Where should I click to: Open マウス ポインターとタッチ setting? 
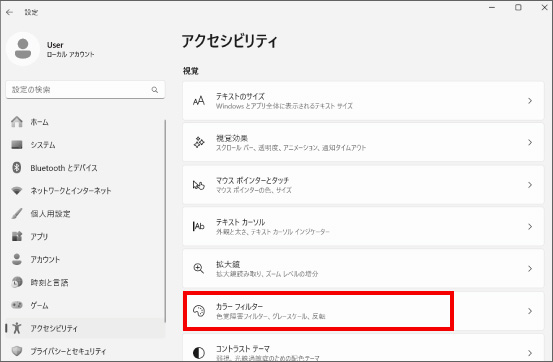click(363, 185)
